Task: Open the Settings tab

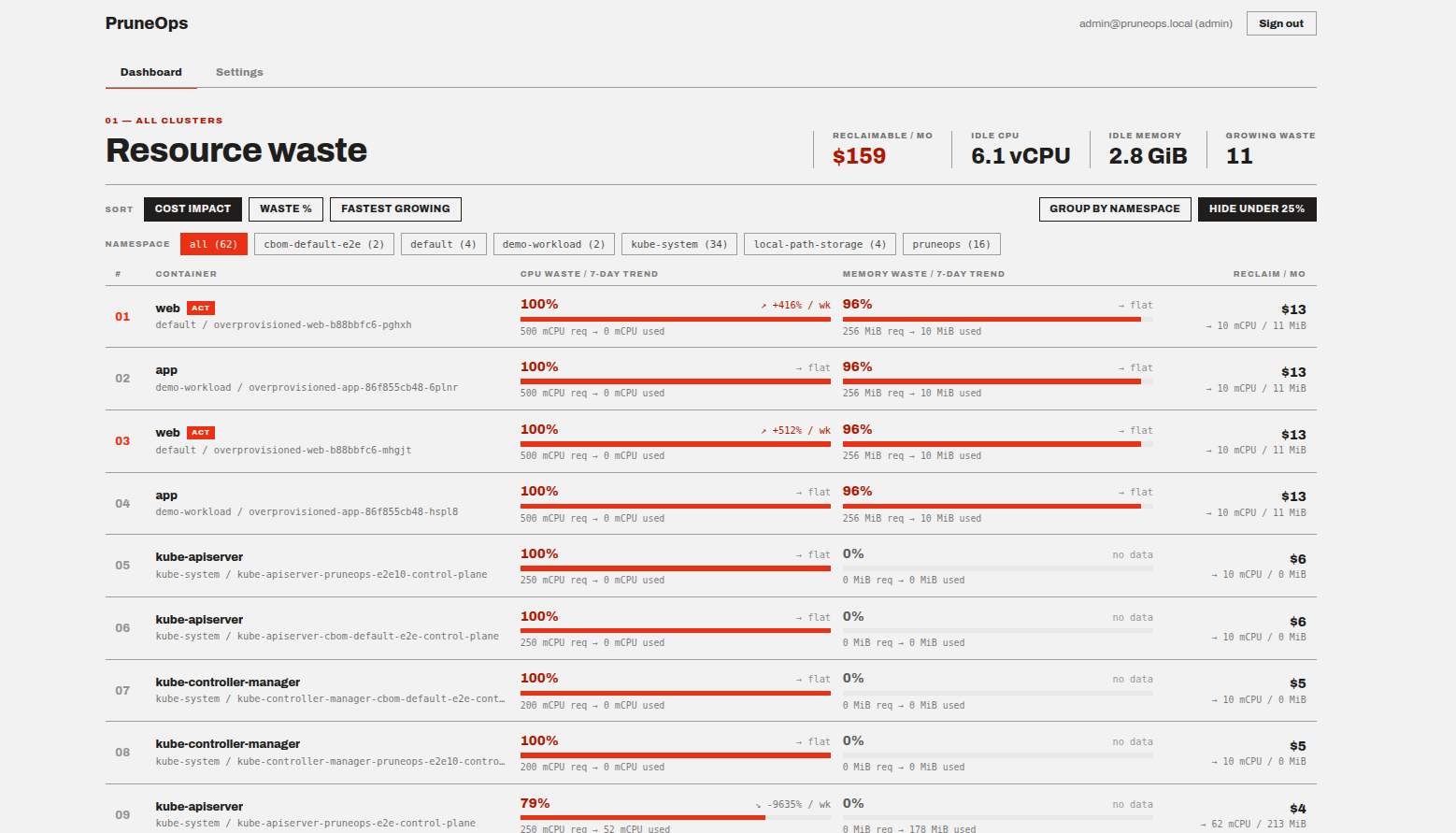Action: [239, 72]
